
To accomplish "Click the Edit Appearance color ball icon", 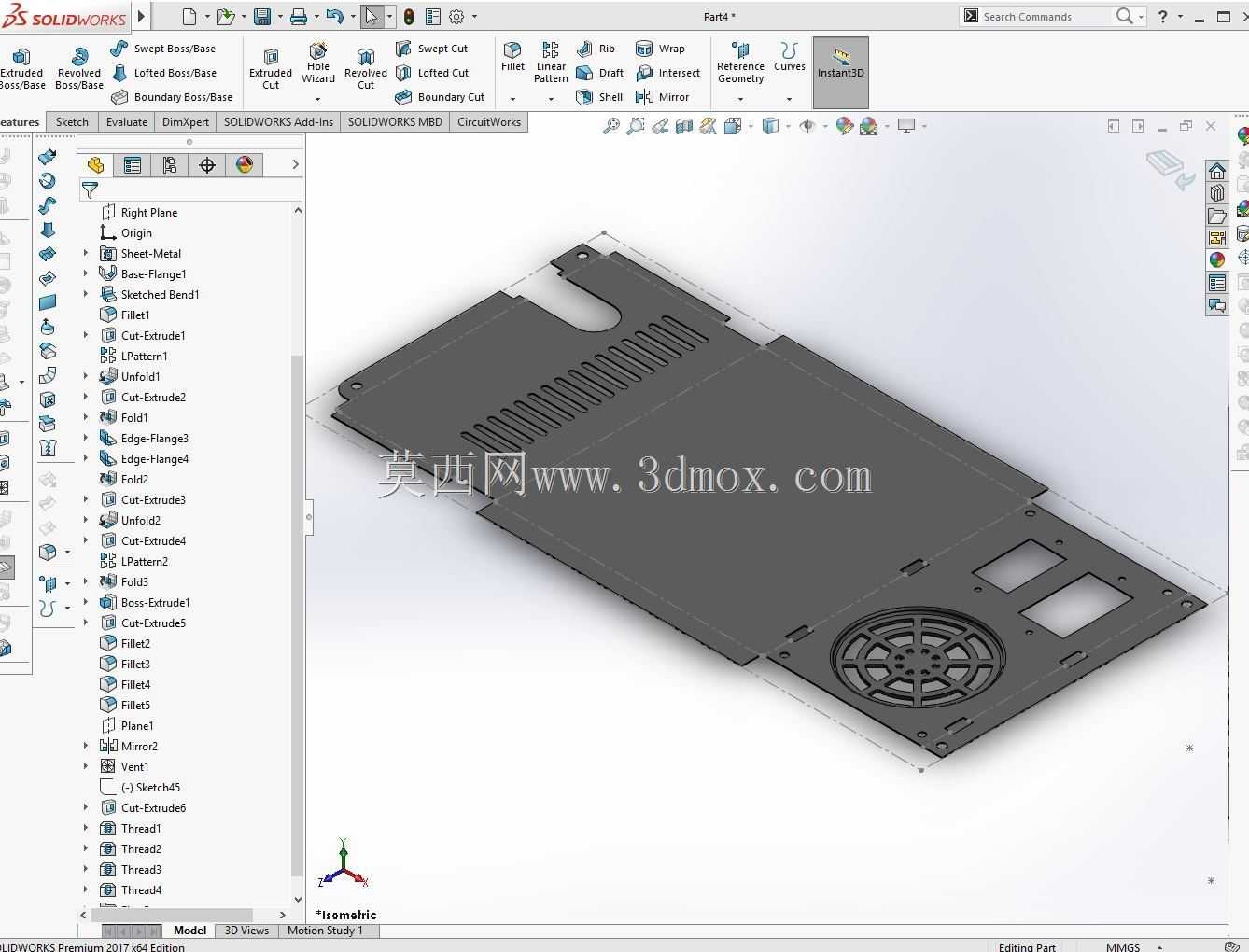I will tap(844, 126).
